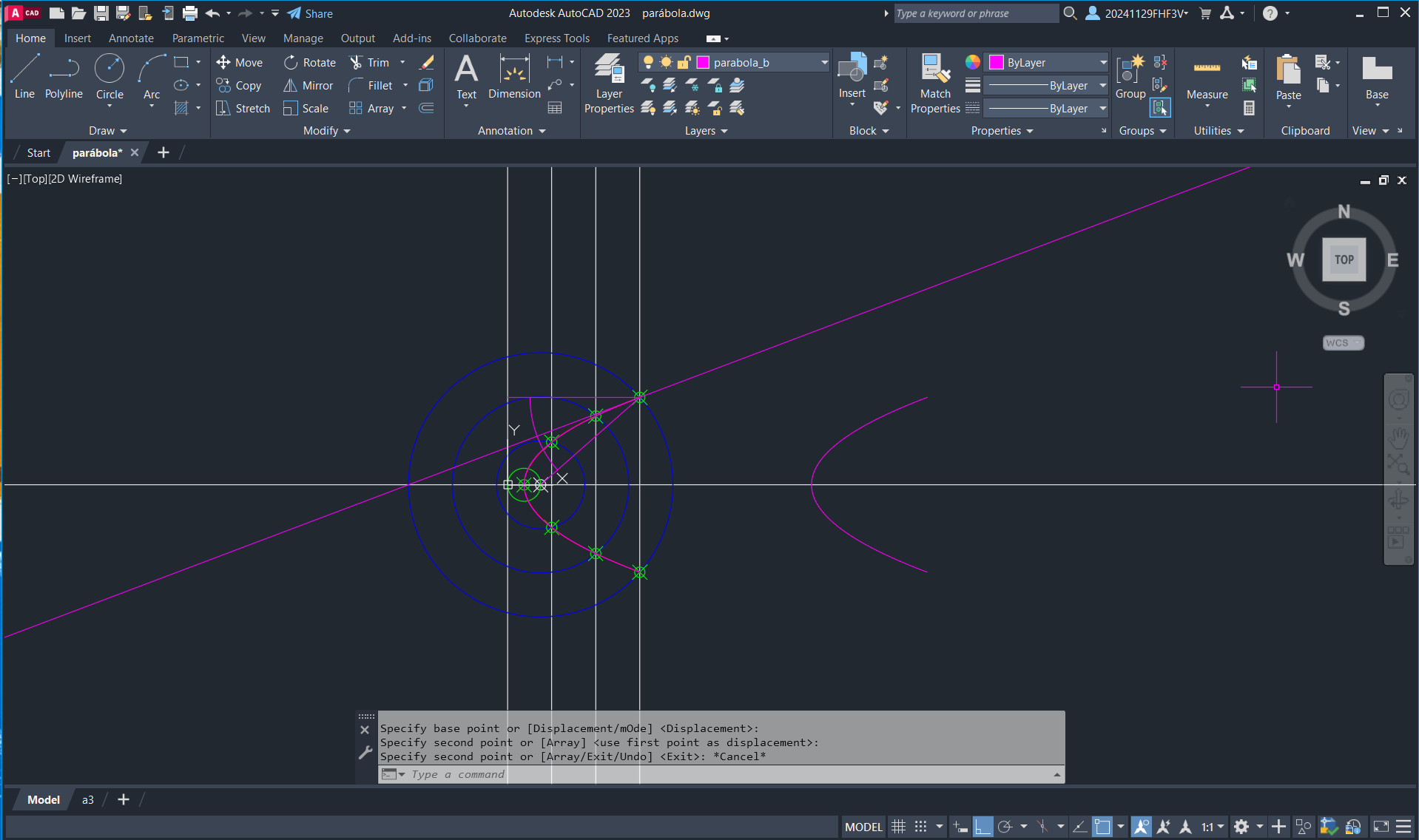Expand the Modify panel
The height and width of the screenshot is (840, 1419).
point(326,131)
